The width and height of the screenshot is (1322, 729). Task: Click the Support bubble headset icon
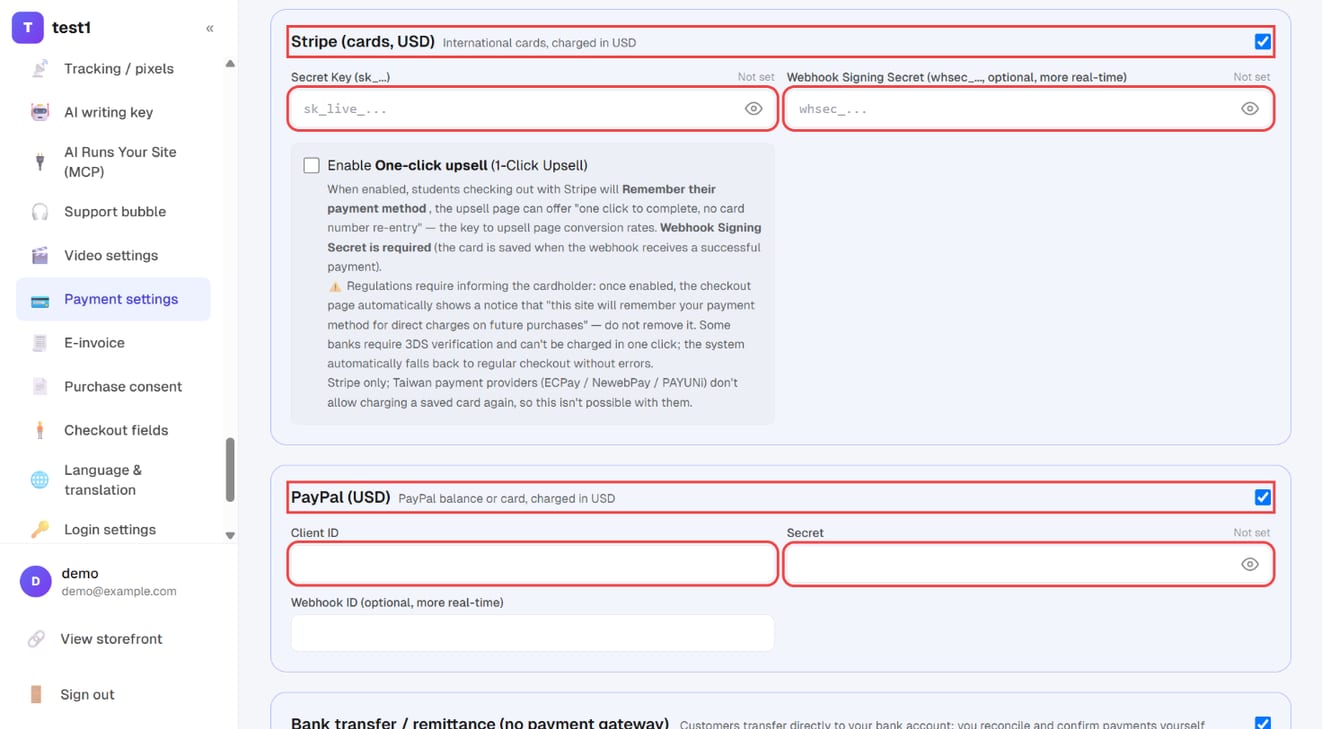(40, 212)
